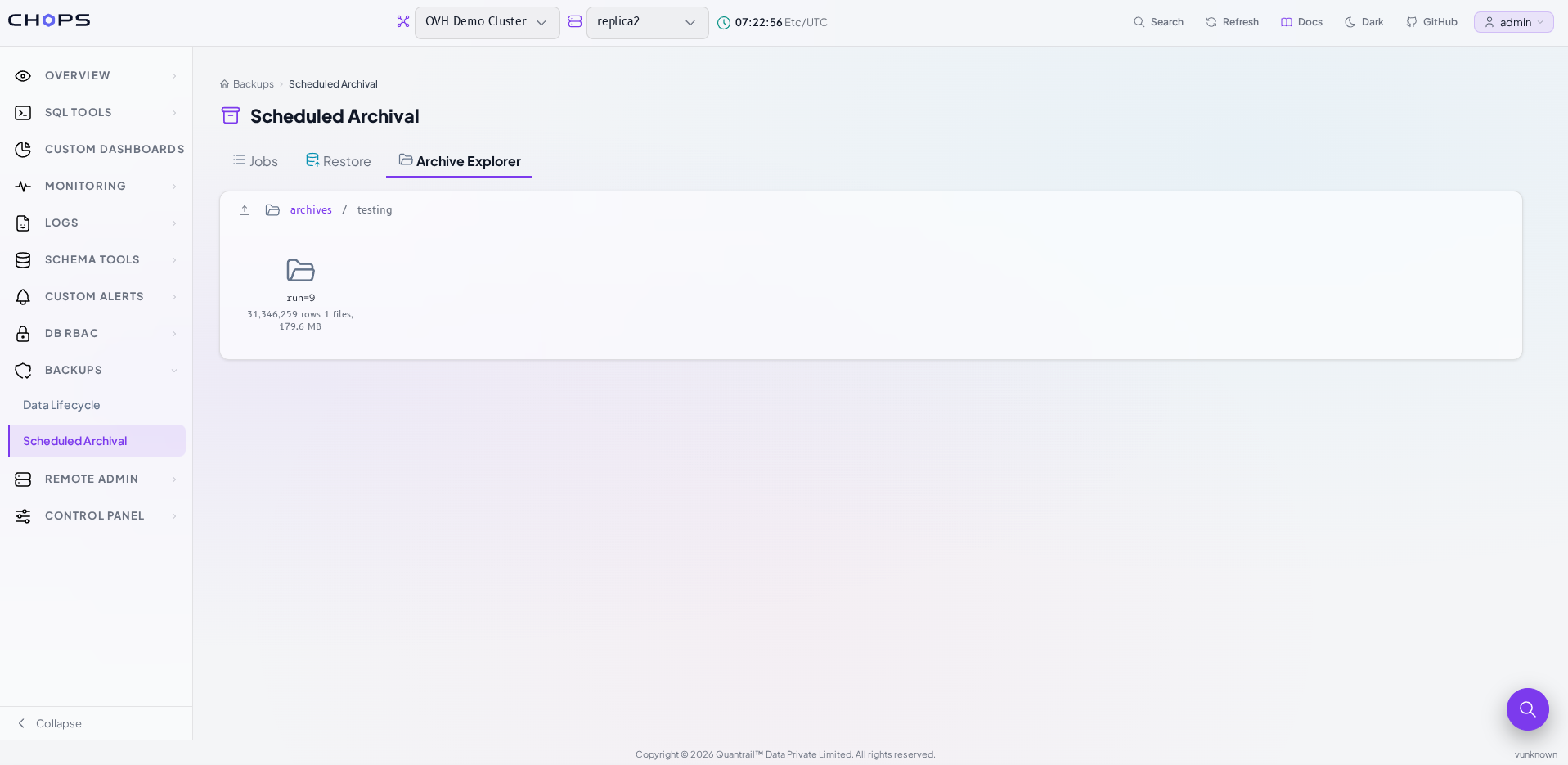Click the CHOPS logo
This screenshot has height=765, width=1568.
point(49,20)
